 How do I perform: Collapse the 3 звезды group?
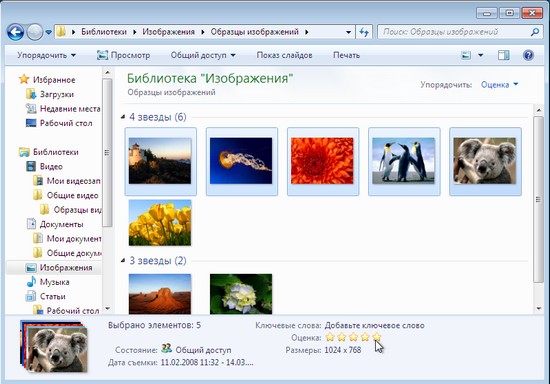(123, 261)
